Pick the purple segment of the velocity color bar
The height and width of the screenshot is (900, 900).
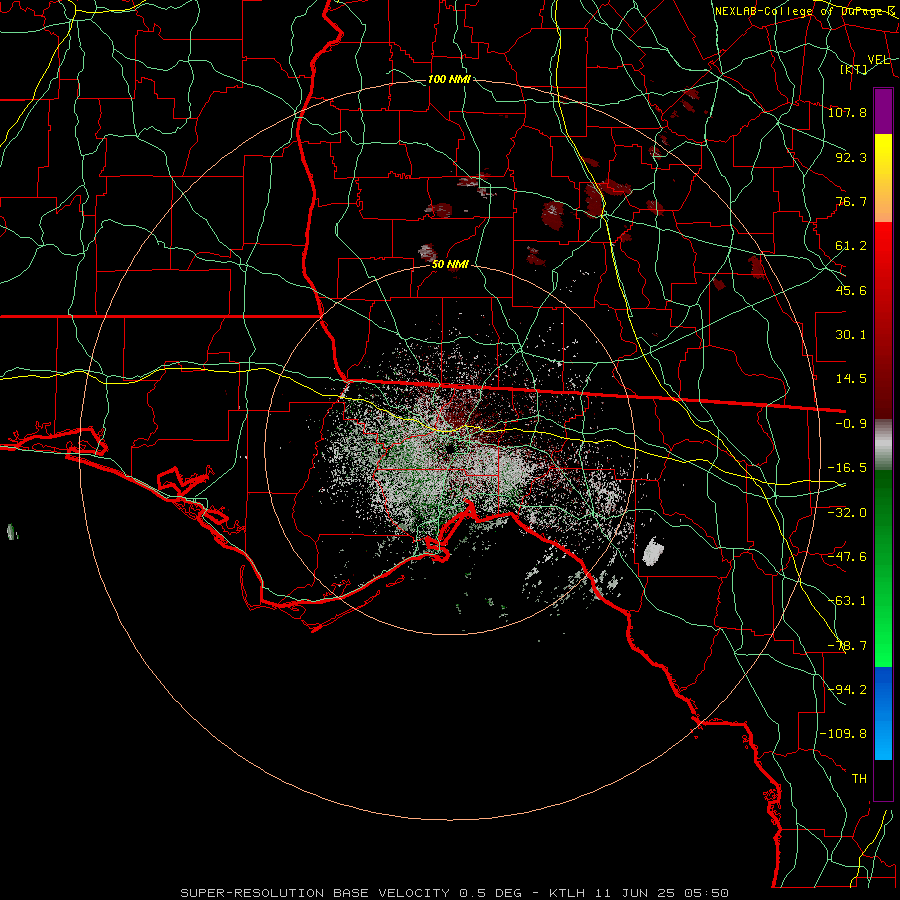(883, 111)
